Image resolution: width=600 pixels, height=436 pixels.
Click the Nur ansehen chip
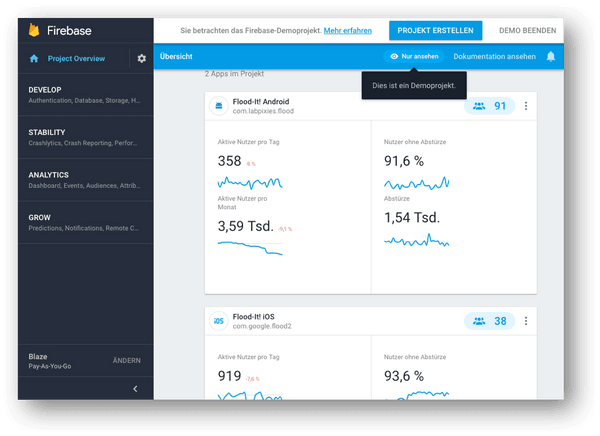[414, 56]
